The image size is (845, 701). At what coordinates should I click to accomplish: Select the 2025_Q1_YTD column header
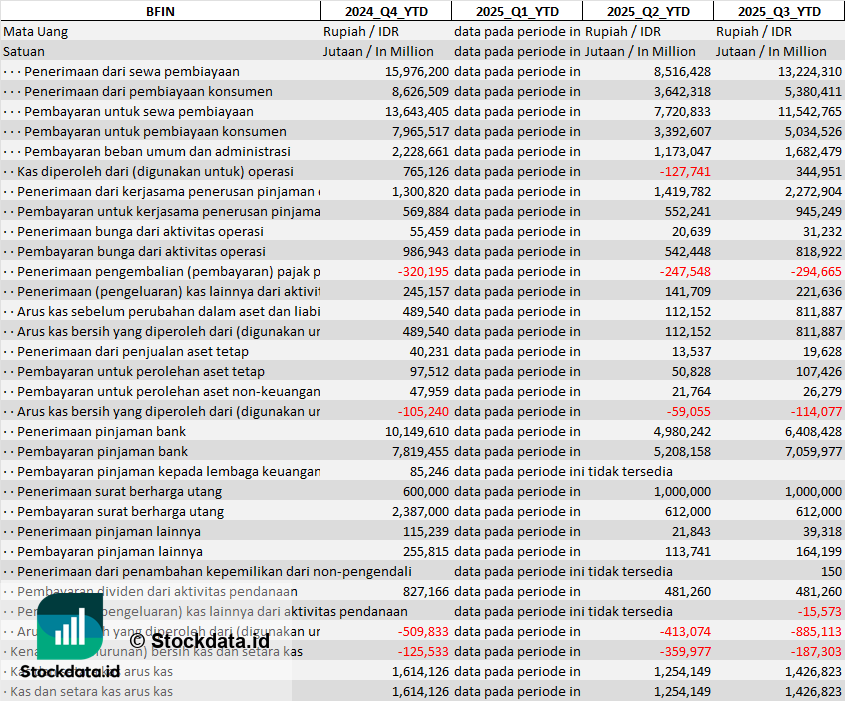517,11
